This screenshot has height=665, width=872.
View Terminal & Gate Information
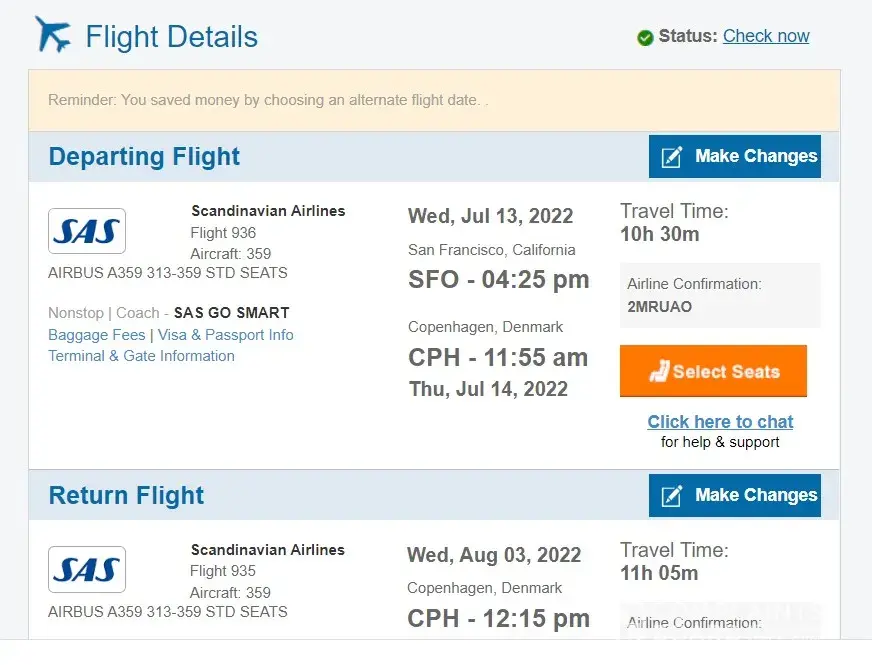tap(141, 356)
